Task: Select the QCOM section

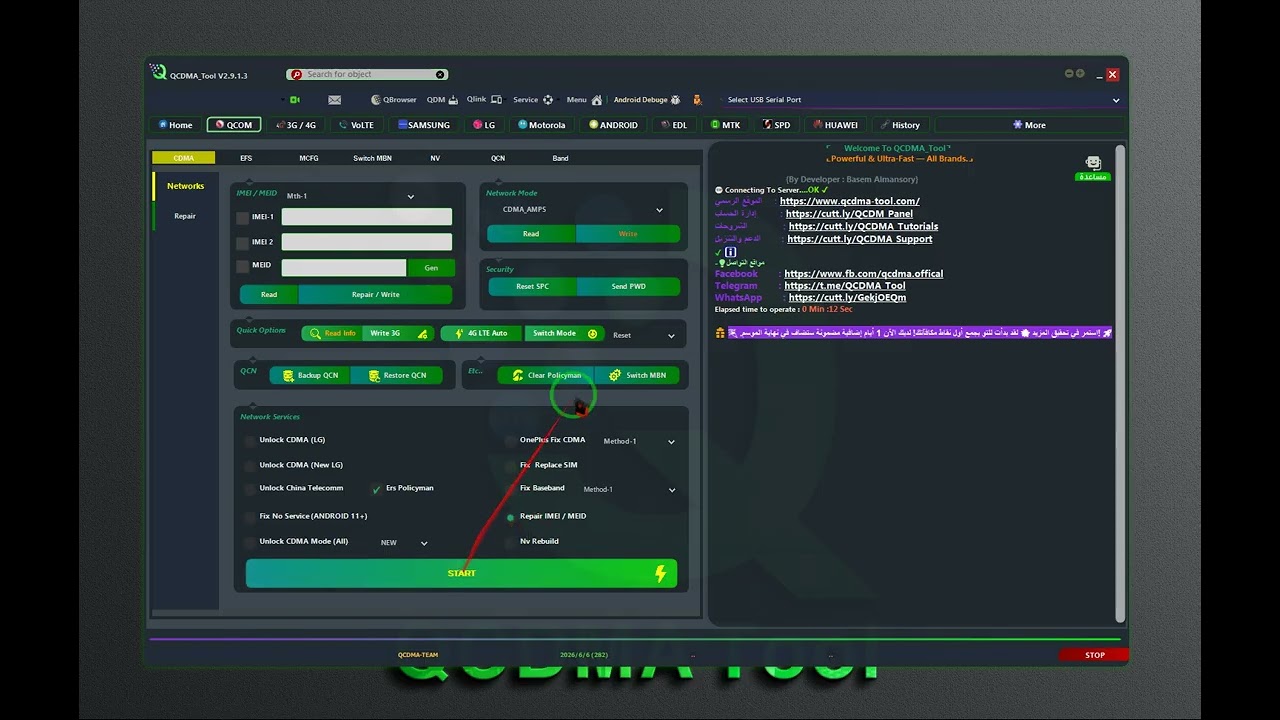Action: 234,125
